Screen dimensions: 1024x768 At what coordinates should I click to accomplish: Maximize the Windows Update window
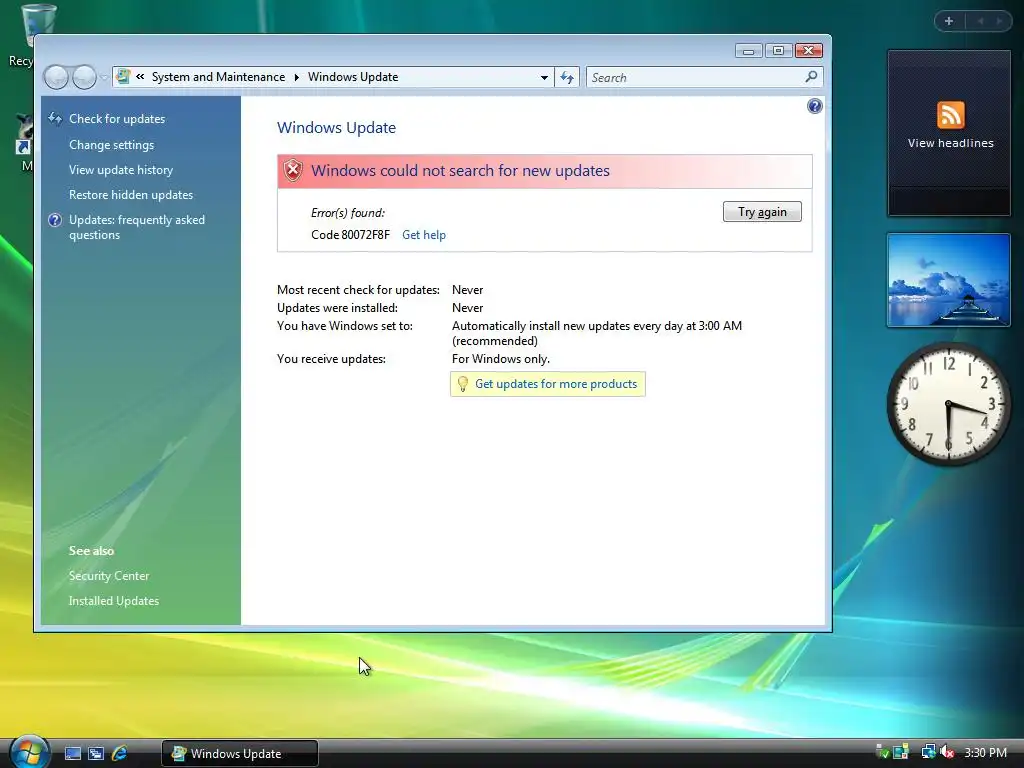point(778,51)
